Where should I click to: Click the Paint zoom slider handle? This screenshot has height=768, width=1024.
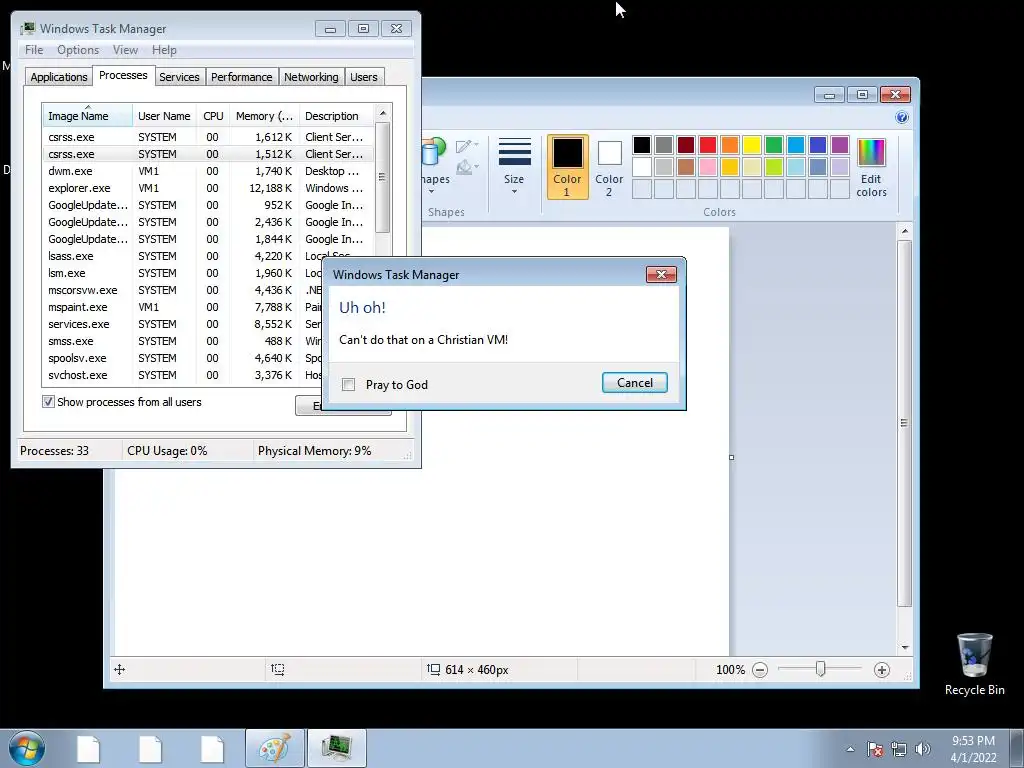821,669
